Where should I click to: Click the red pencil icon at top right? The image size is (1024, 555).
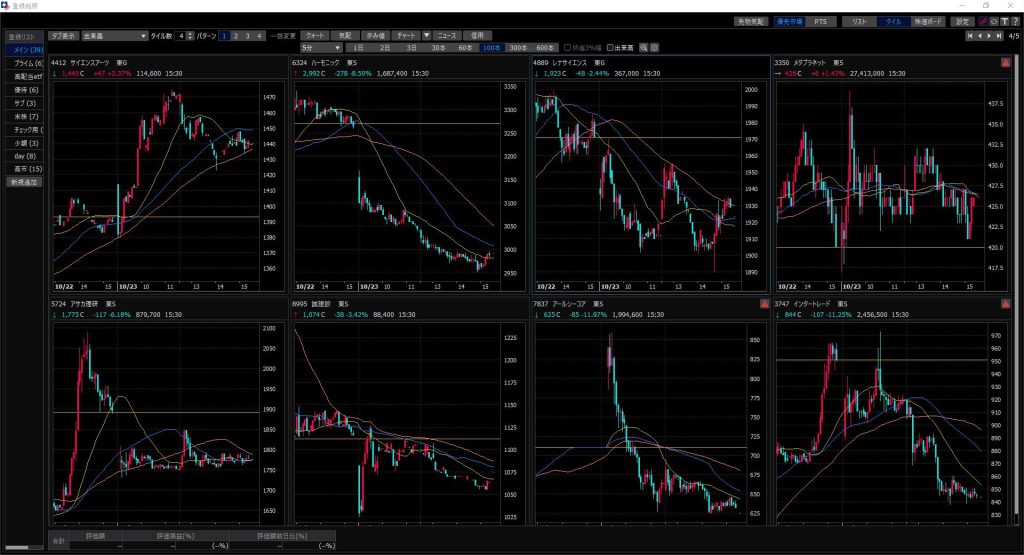coord(984,21)
